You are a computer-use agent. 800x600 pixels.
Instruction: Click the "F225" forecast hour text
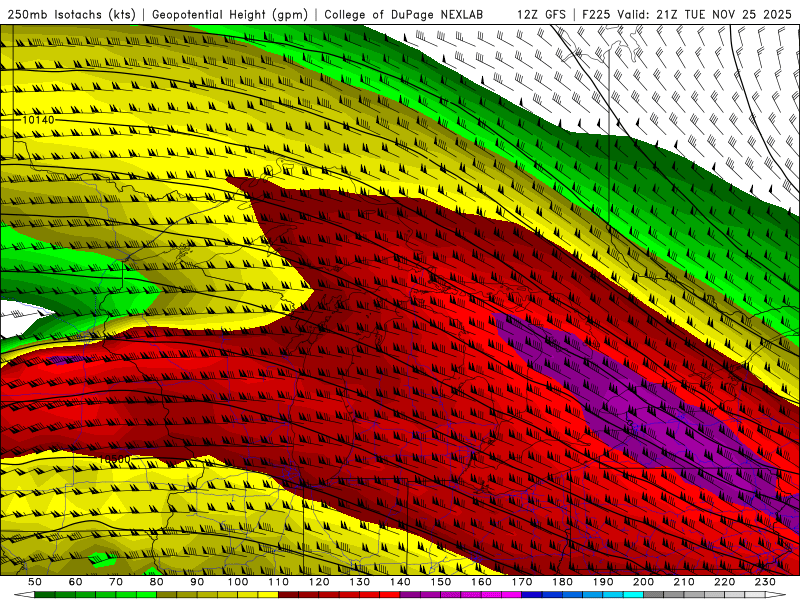[597, 15]
